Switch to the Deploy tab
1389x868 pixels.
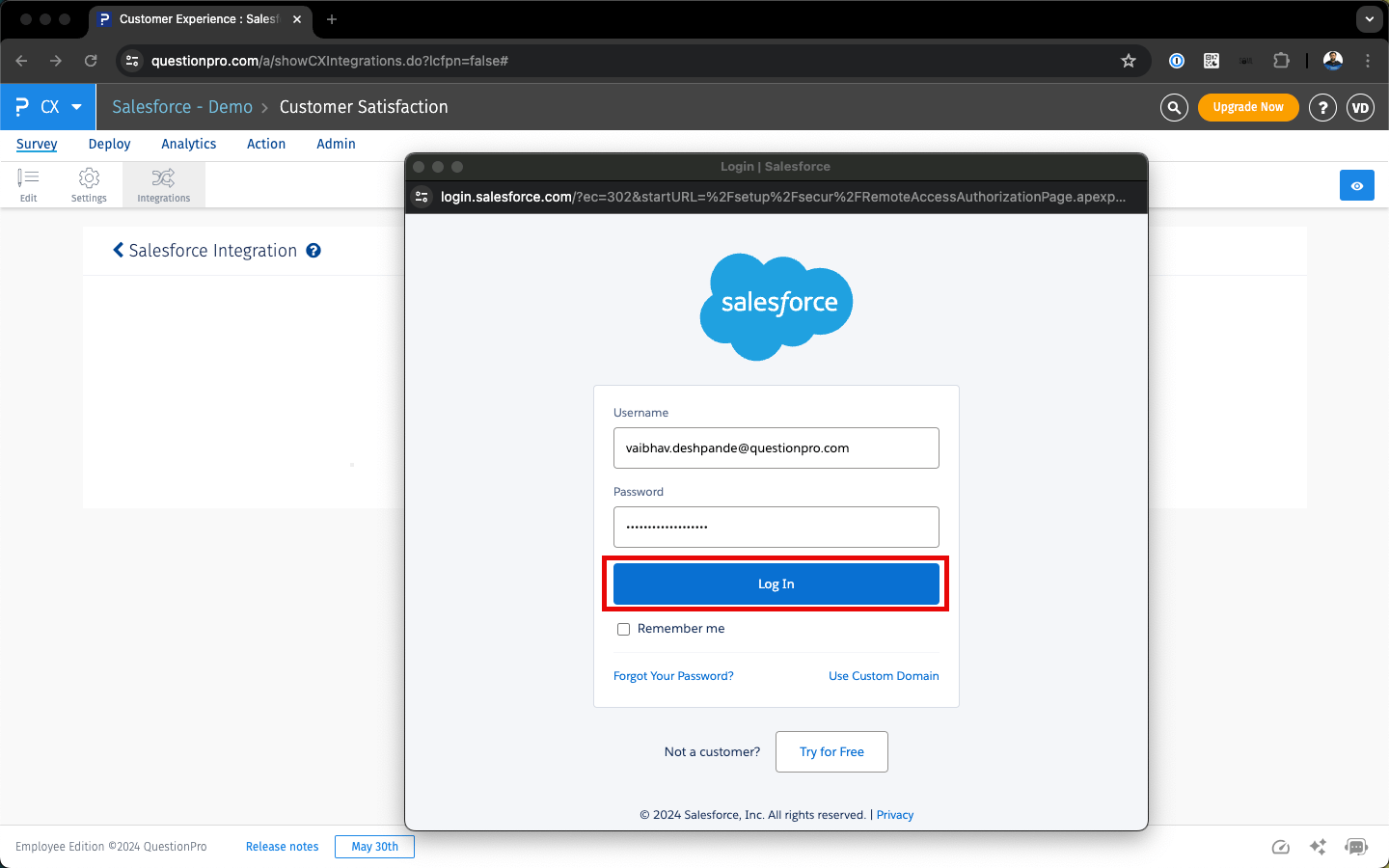coord(109,144)
